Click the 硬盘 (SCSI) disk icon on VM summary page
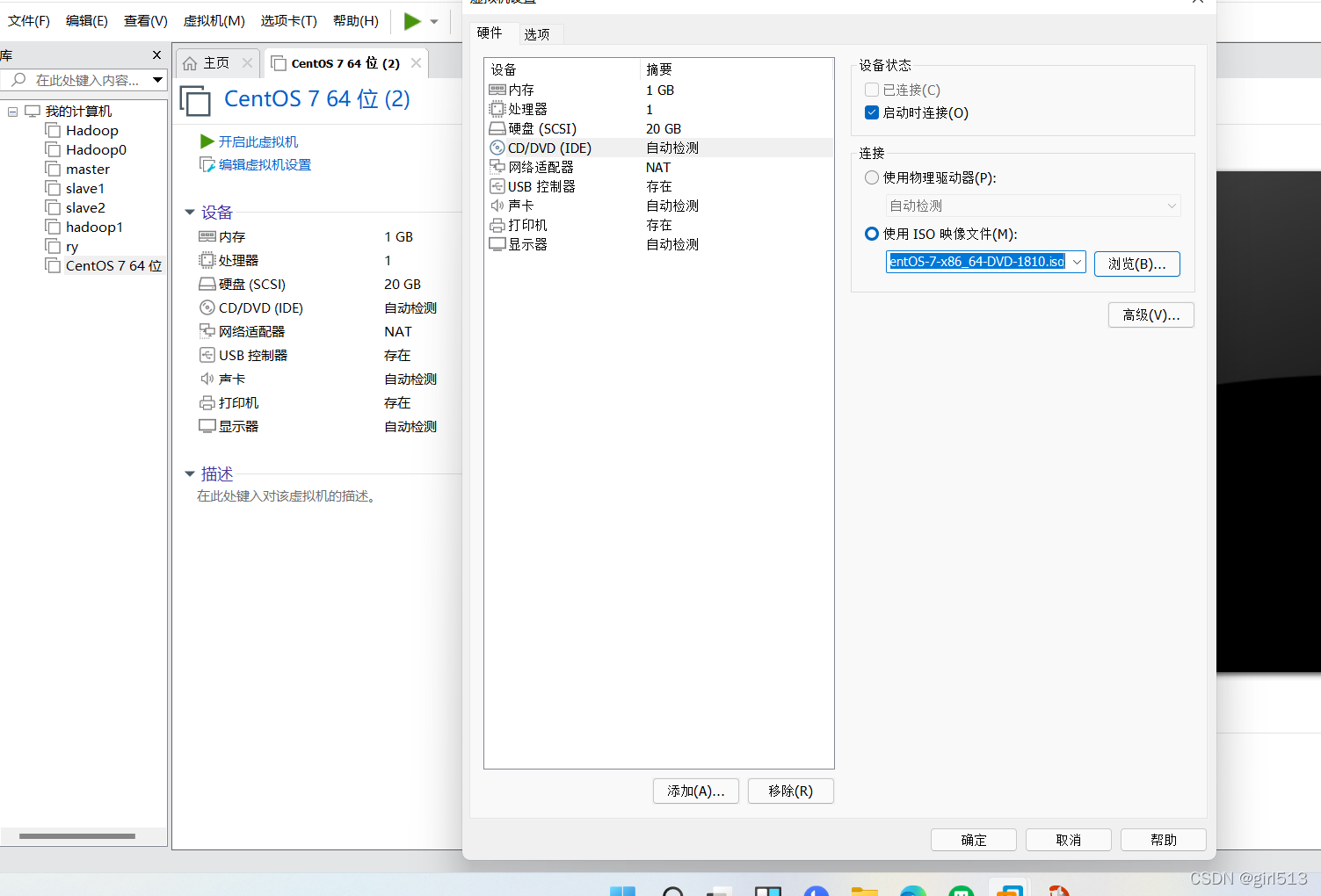 coord(207,284)
